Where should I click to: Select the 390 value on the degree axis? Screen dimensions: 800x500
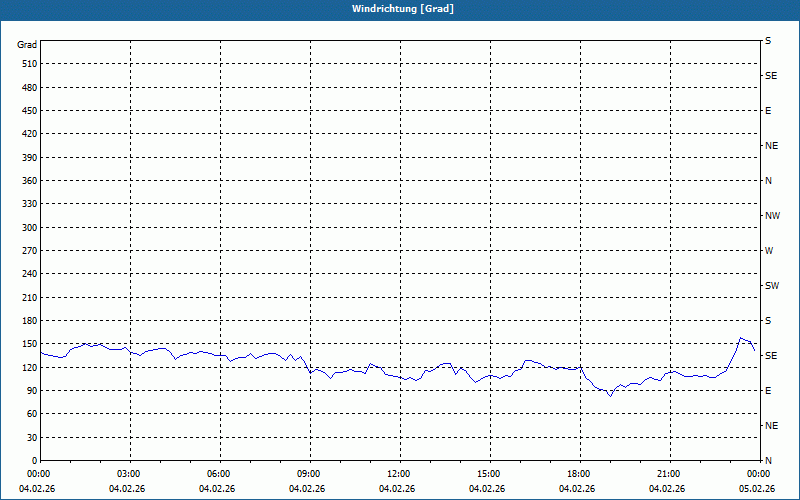click(x=30, y=158)
